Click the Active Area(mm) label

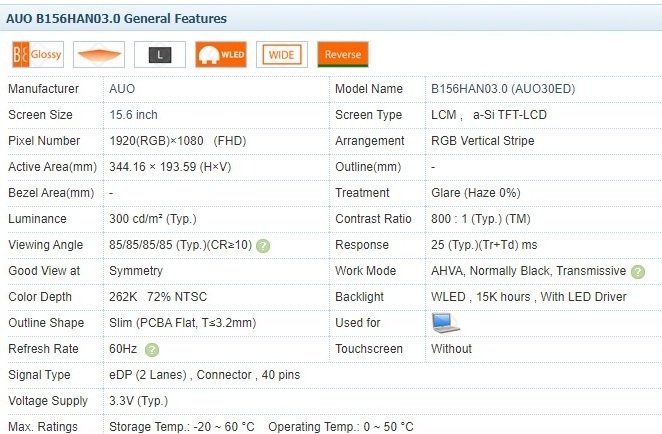point(53,167)
